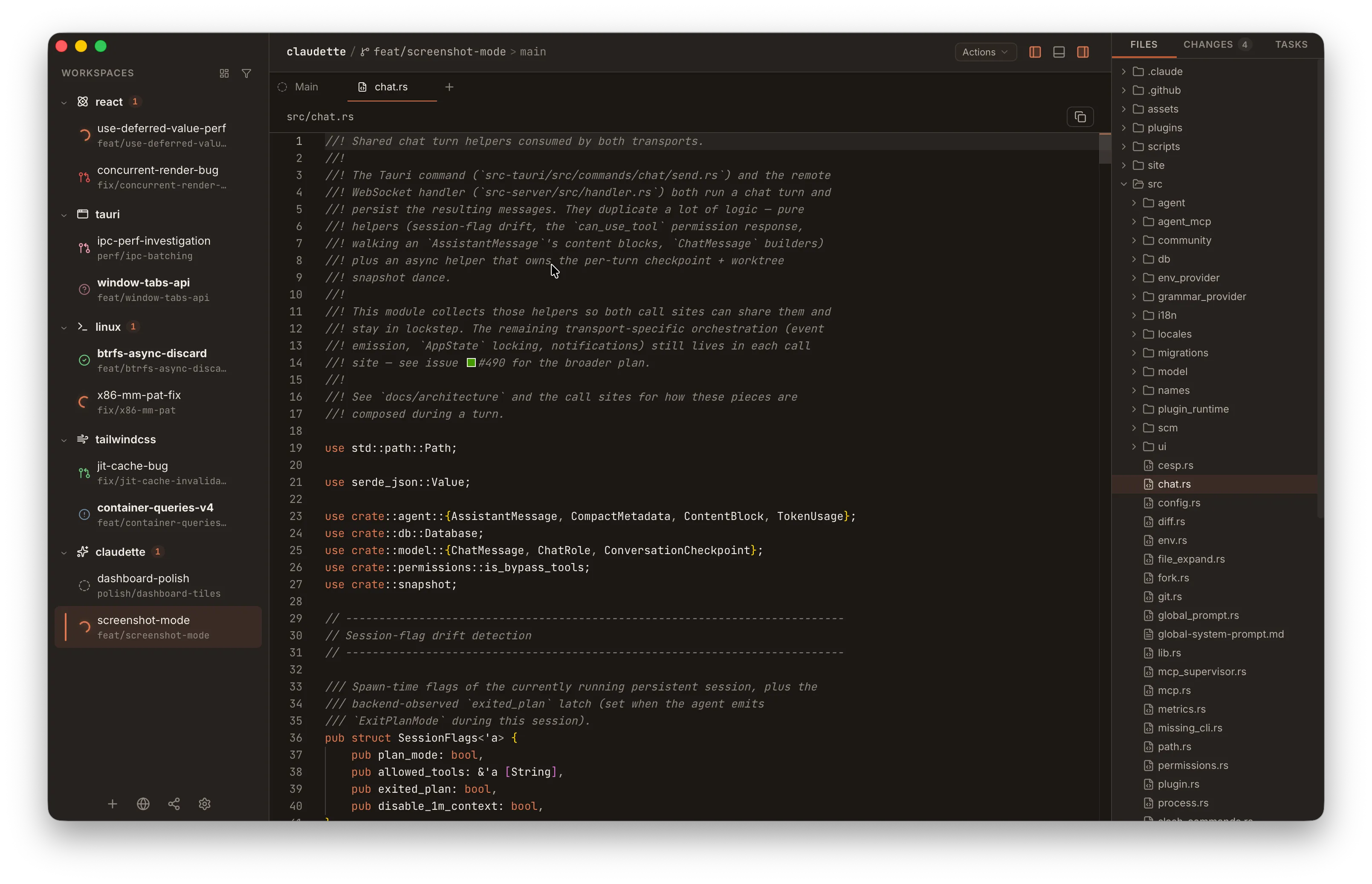This screenshot has height=884, width=1372.
Task: Switch to the TASKS tab
Action: tap(1291, 45)
